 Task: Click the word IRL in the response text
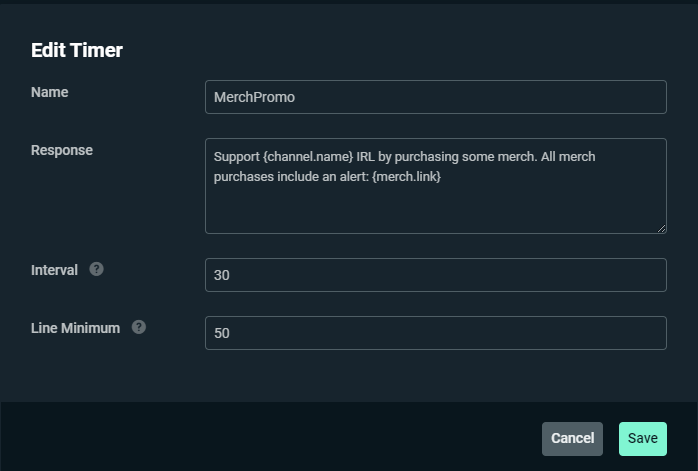click(x=365, y=157)
